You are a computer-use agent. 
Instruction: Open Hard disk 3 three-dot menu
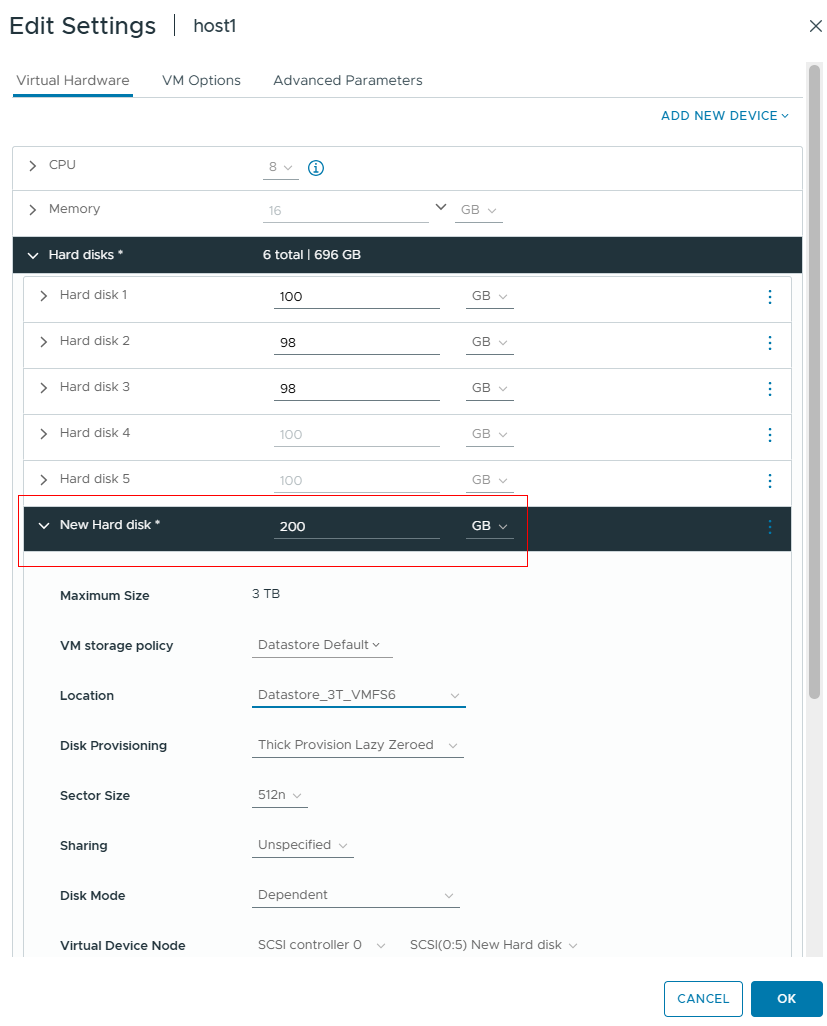[769, 389]
